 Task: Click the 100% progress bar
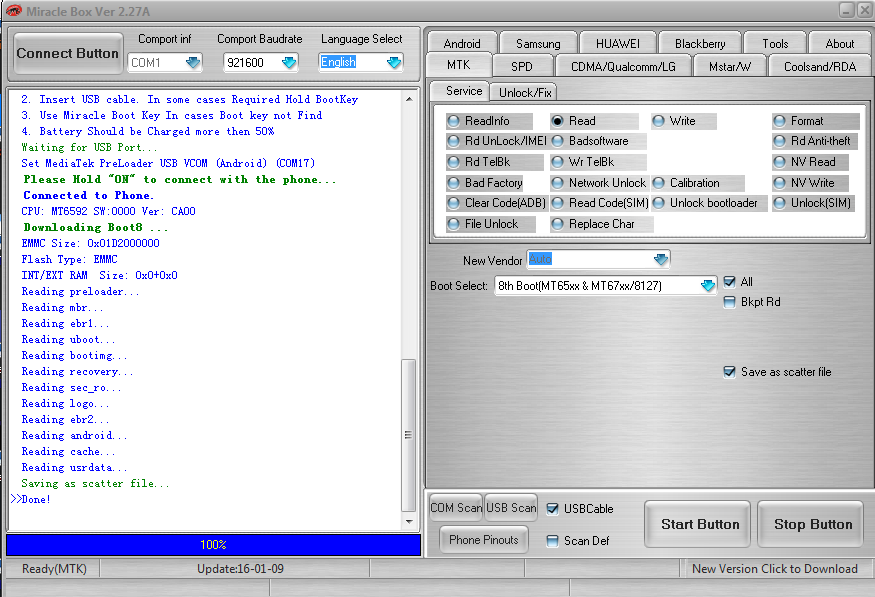pyautogui.click(x=213, y=545)
